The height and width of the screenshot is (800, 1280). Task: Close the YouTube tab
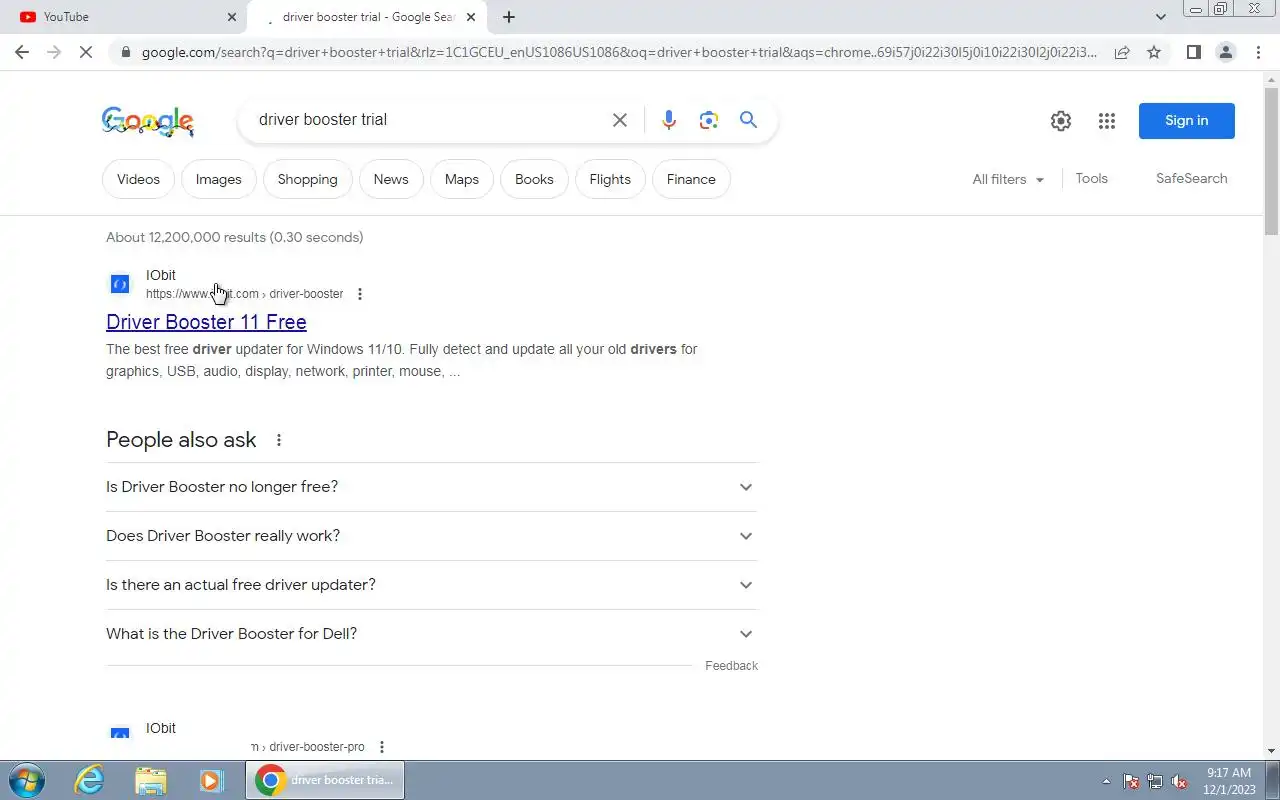(x=232, y=17)
